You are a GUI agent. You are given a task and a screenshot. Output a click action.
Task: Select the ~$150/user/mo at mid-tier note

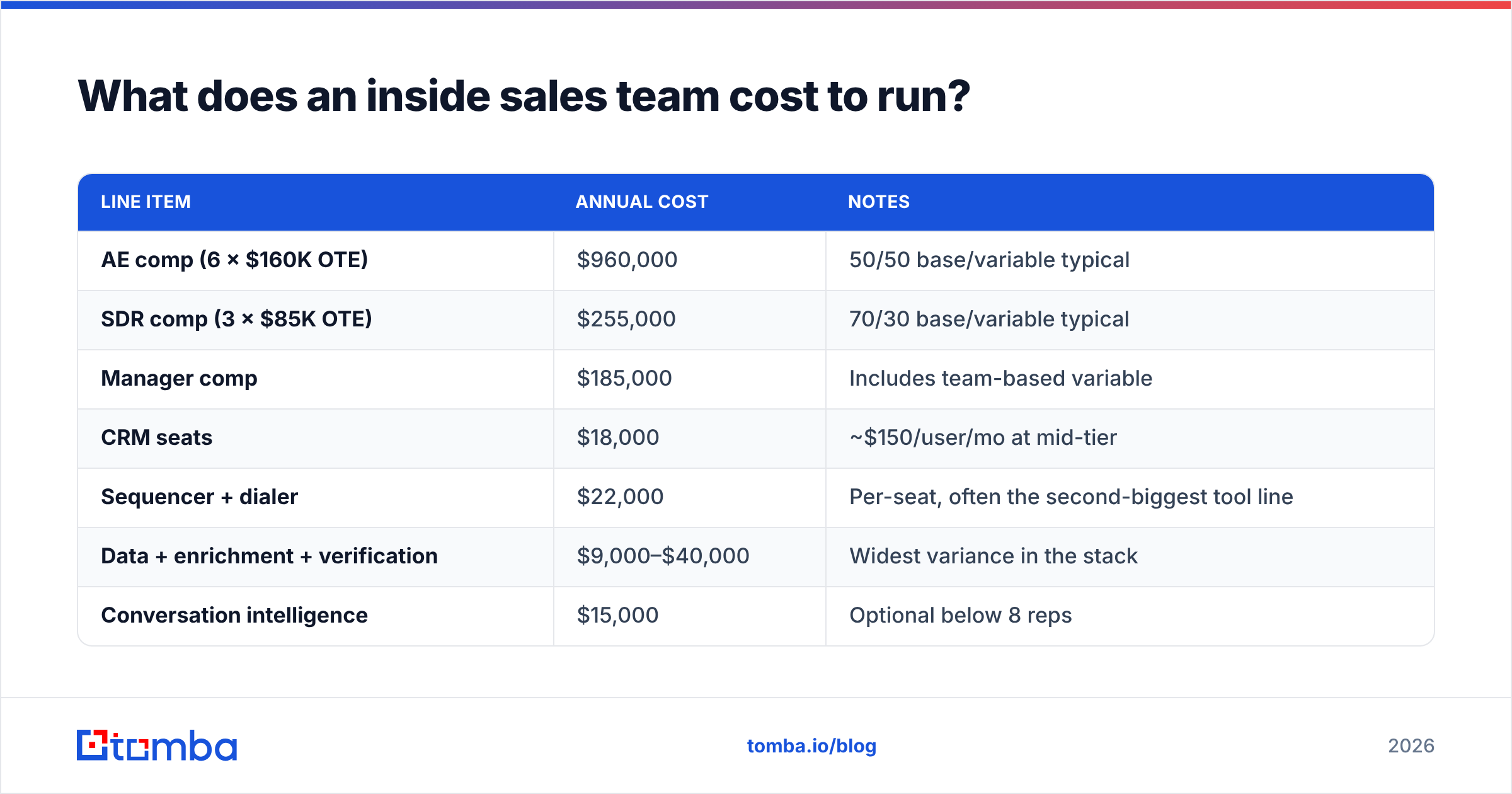[x=983, y=437]
